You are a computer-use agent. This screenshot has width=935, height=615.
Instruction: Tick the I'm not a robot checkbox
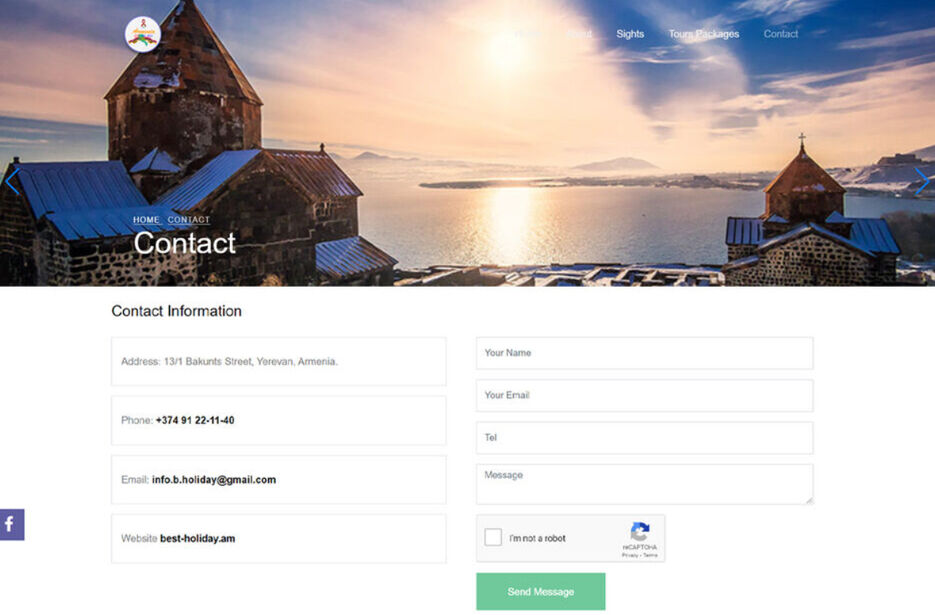493,537
